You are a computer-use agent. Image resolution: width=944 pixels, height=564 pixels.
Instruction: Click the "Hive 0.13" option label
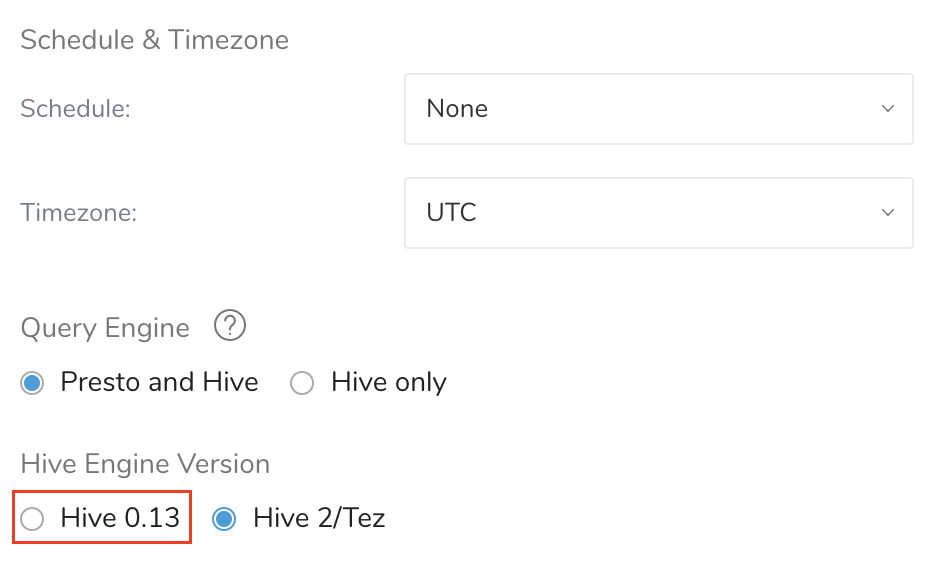pos(120,518)
